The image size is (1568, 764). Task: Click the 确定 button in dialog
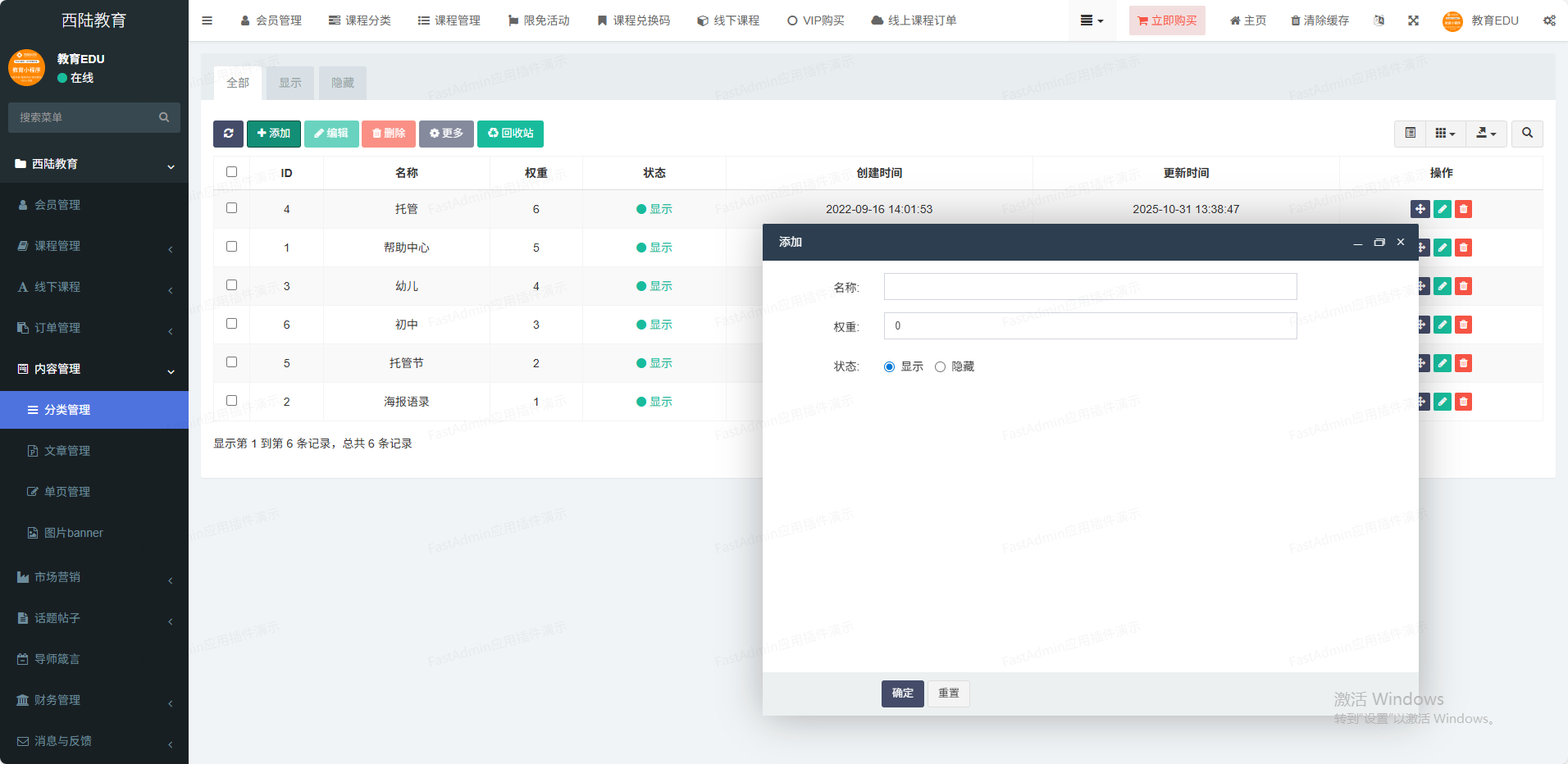(x=902, y=694)
